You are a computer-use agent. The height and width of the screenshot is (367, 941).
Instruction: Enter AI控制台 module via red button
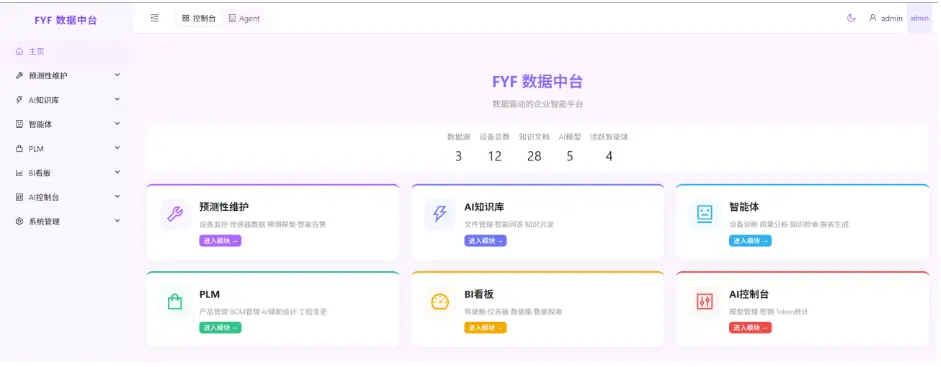click(750, 327)
